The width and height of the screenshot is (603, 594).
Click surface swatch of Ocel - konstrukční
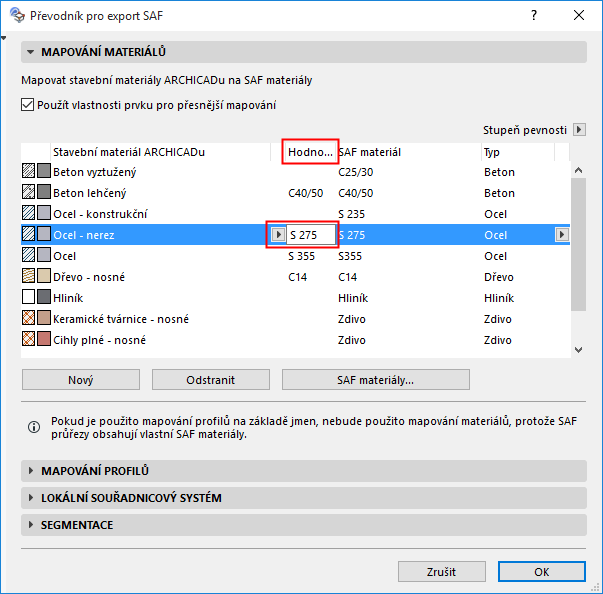tap(44, 213)
